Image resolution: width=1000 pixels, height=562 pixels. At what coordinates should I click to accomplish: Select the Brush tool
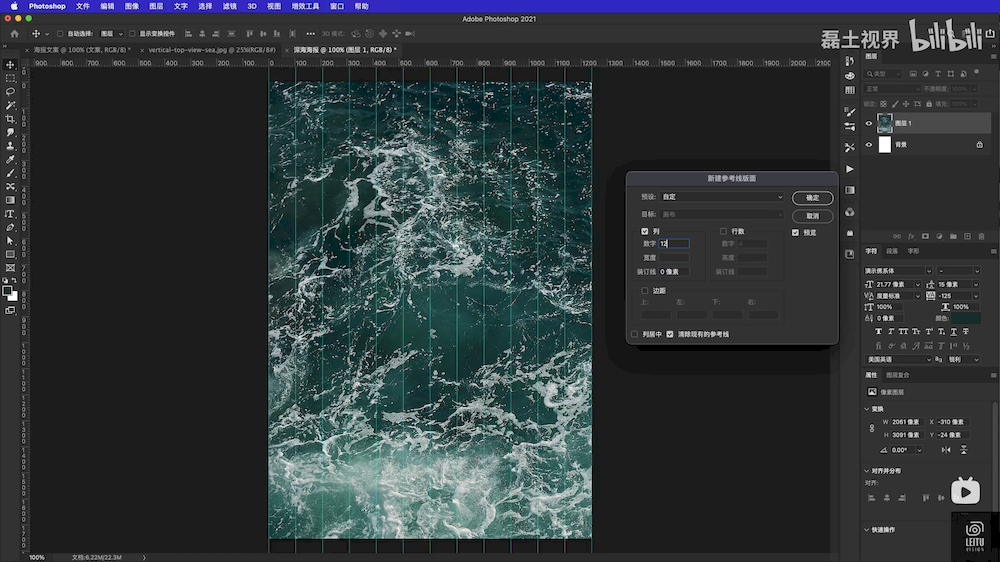[x=10, y=173]
